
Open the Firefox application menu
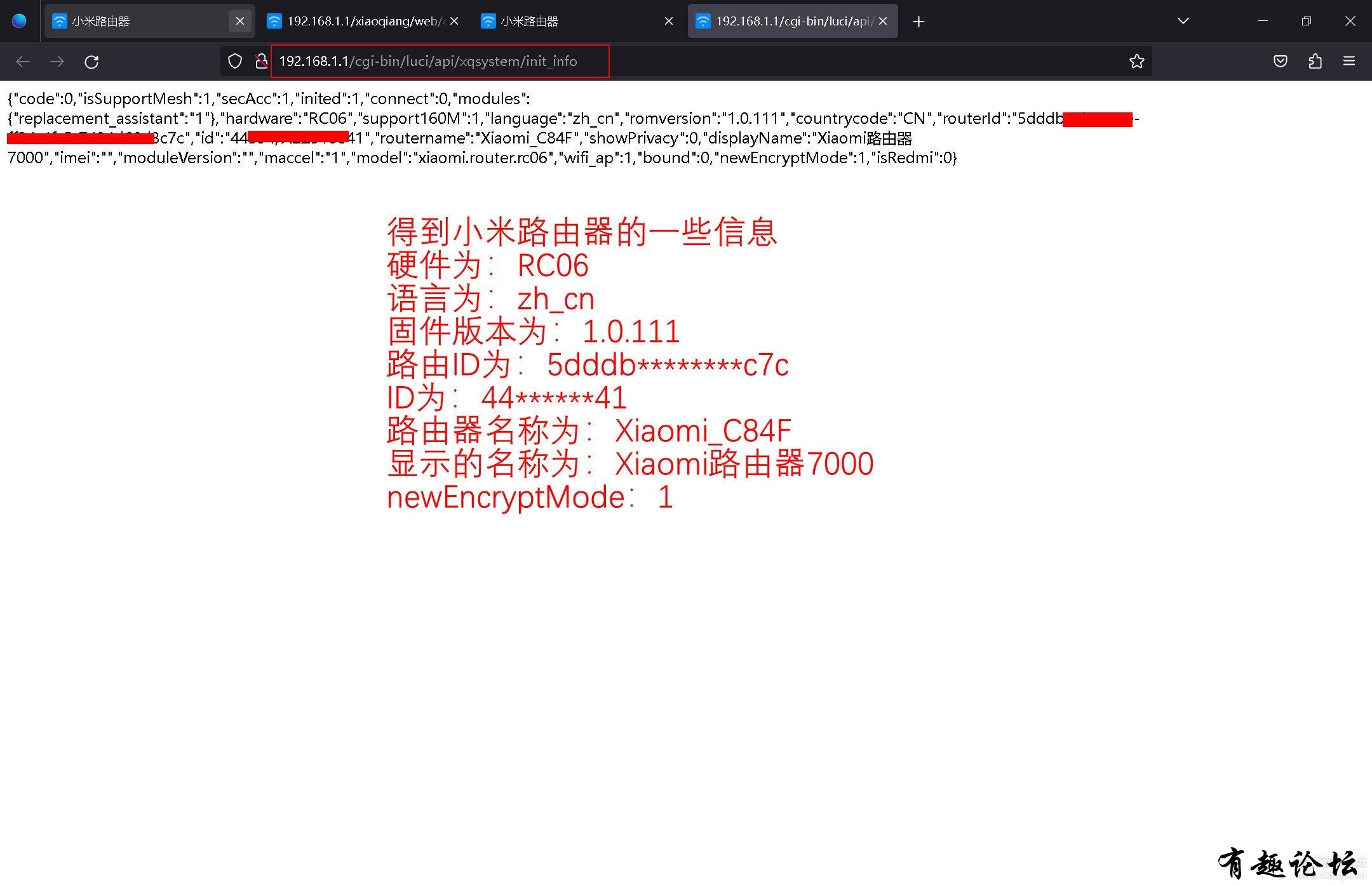(1349, 61)
